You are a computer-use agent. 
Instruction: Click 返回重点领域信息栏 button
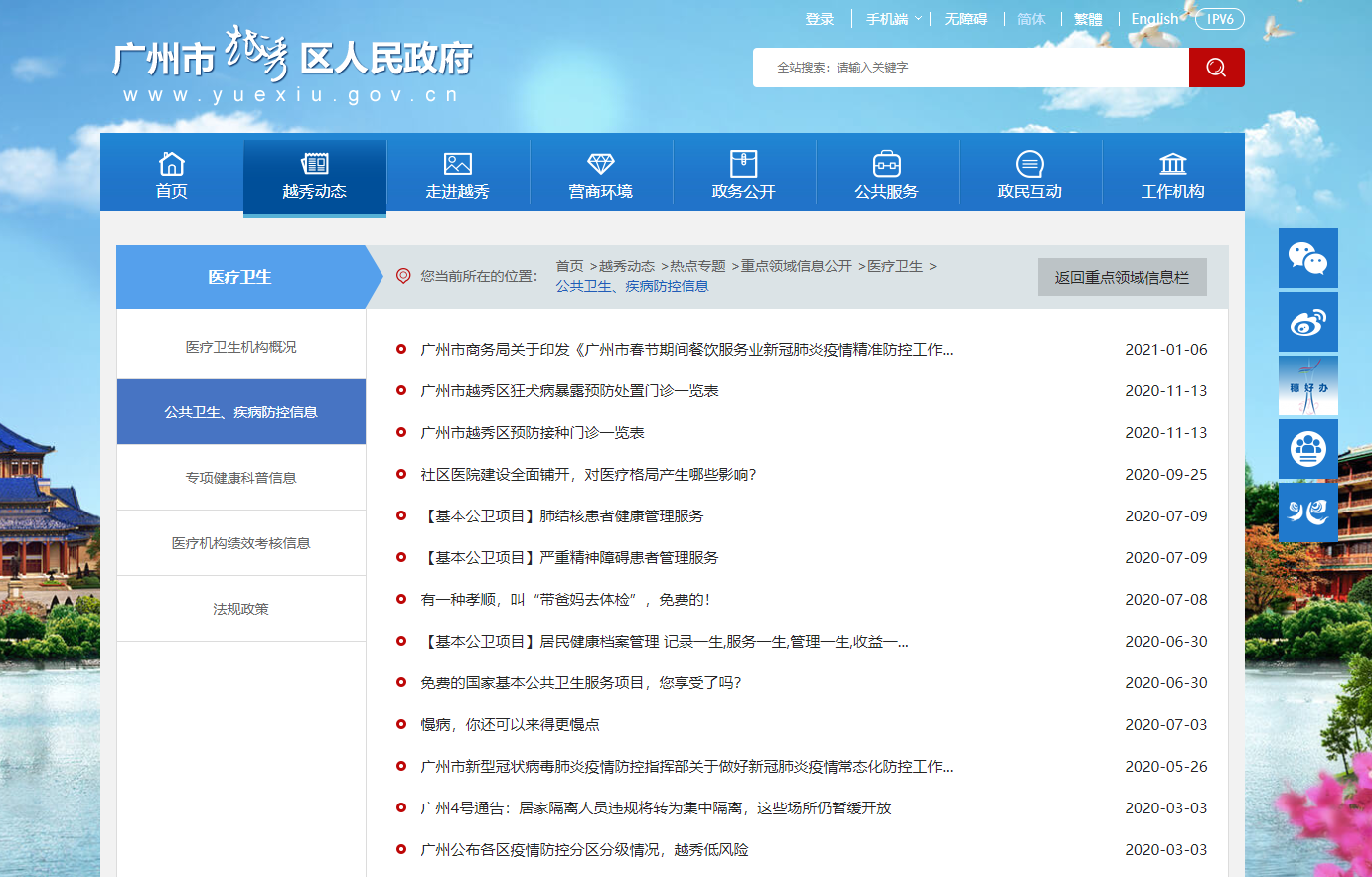click(x=1122, y=278)
